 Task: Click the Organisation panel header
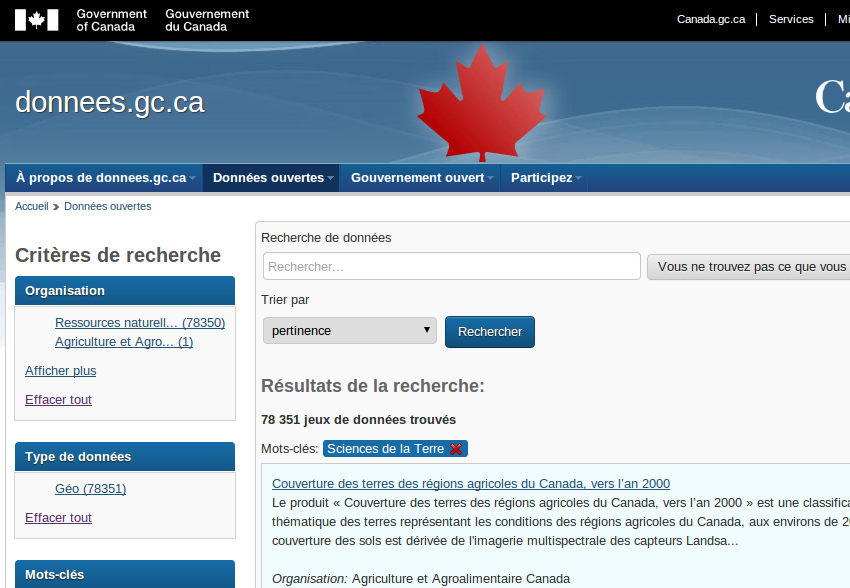[125, 290]
